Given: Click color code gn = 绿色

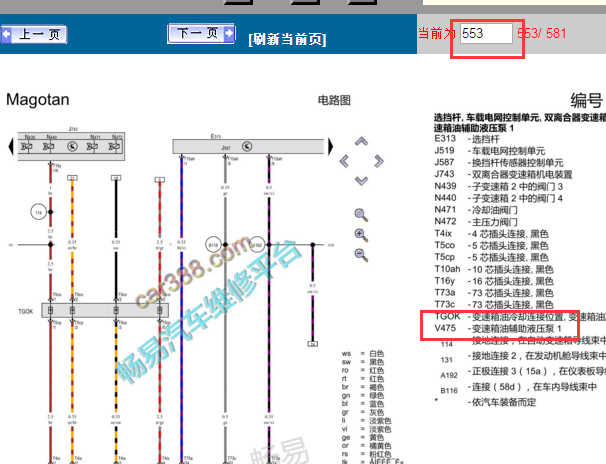Looking at the screenshot, I should click(363, 396).
